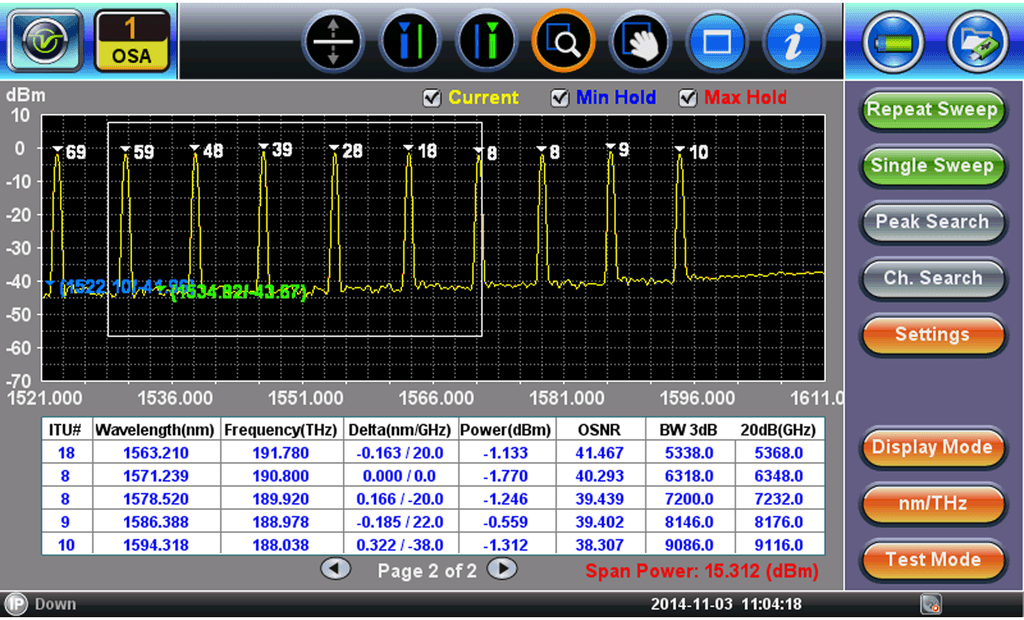Open Settings
This screenshot has height=620, width=1024.
click(932, 334)
